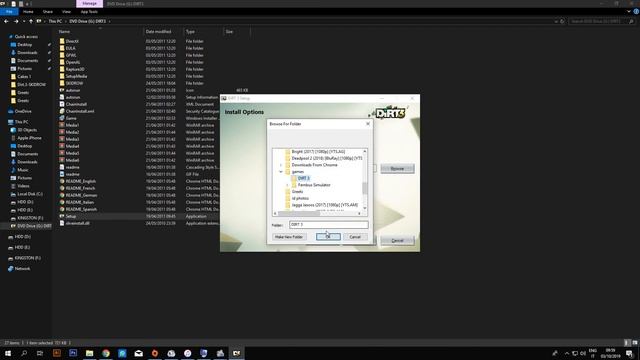Select the Rapture3D folder icon

tap(62, 69)
